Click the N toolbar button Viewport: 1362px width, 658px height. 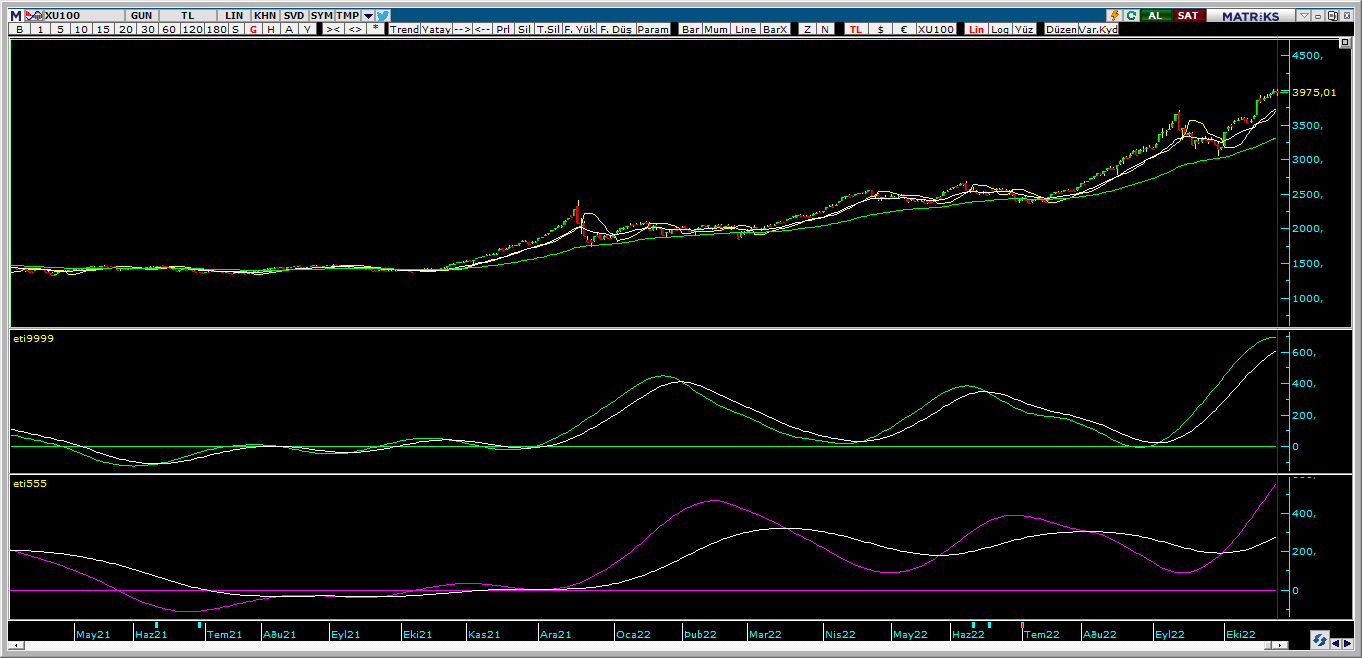tap(825, 29)
